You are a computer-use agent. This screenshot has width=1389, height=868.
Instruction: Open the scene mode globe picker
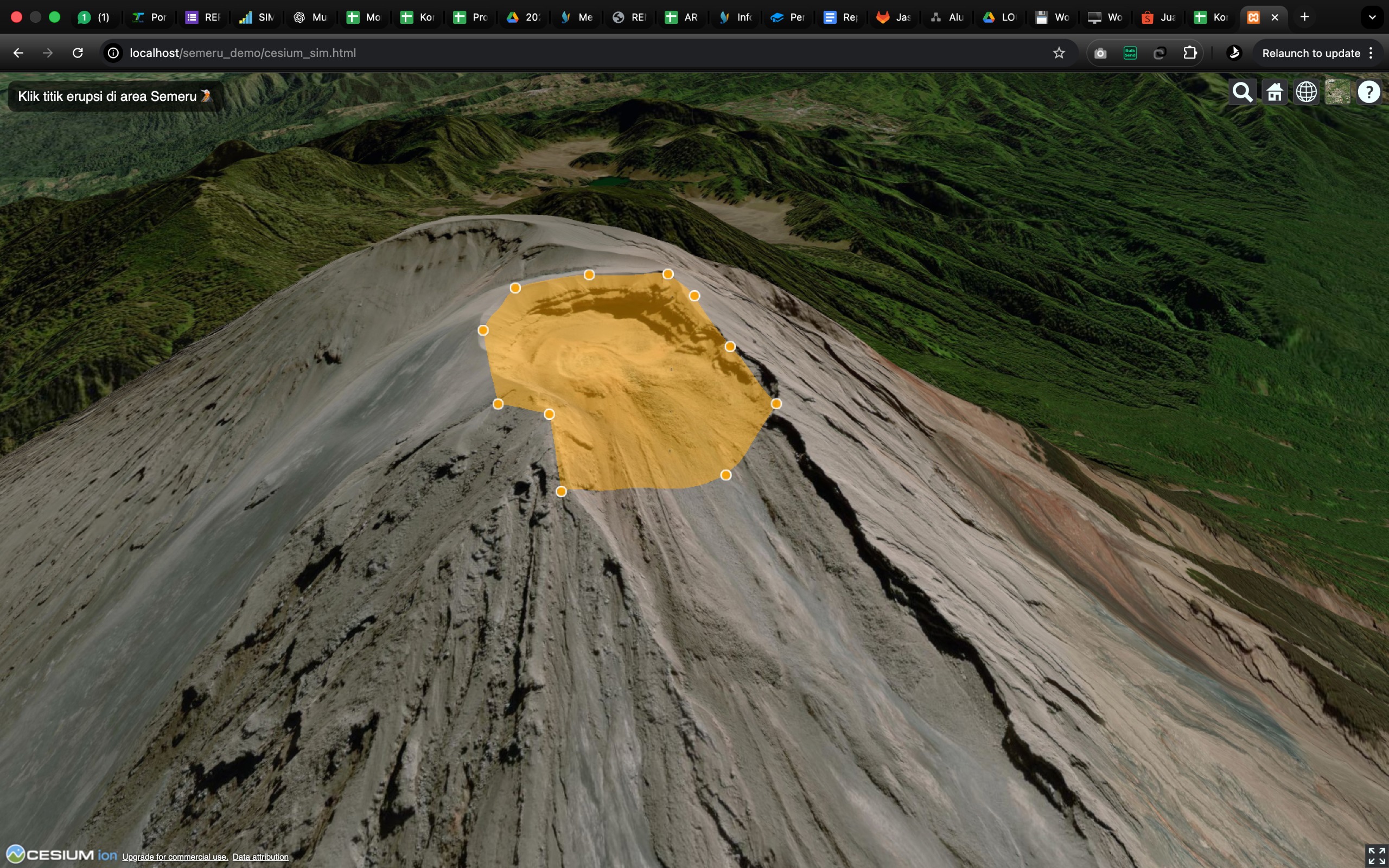pyautogui.click(x=1306, y=92)
